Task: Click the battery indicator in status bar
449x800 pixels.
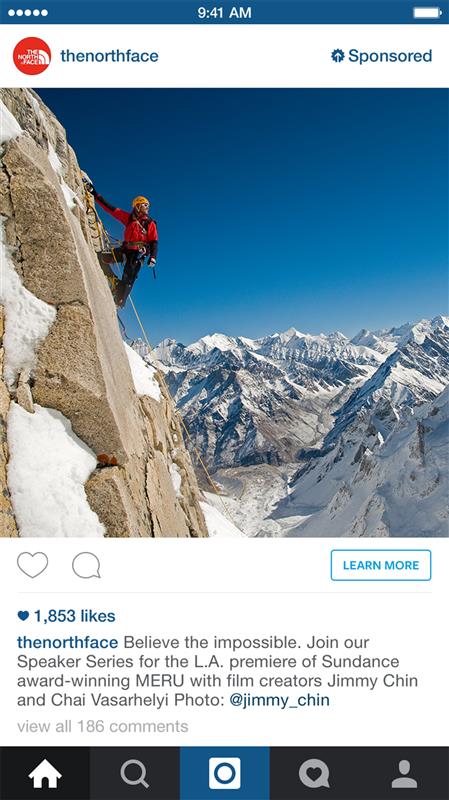Action: click(428, 12)
